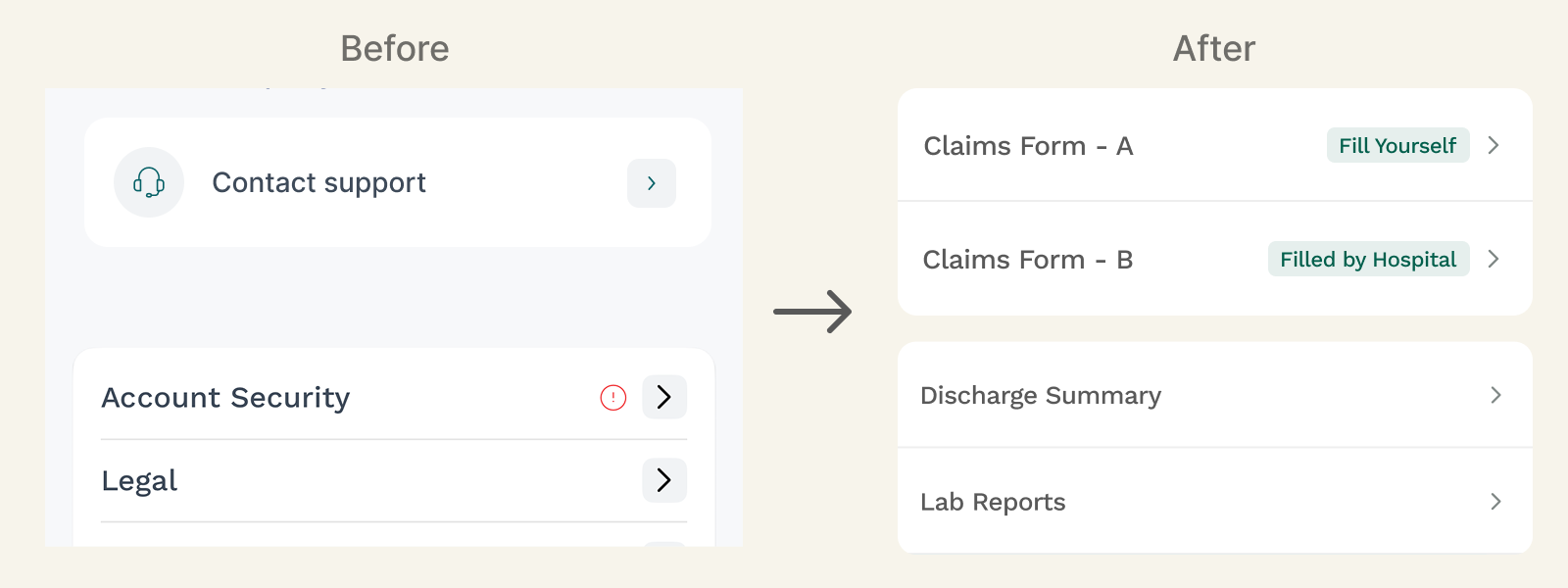
Task: Select the Filled by Hospital badge
Action: coord(1368,259)
